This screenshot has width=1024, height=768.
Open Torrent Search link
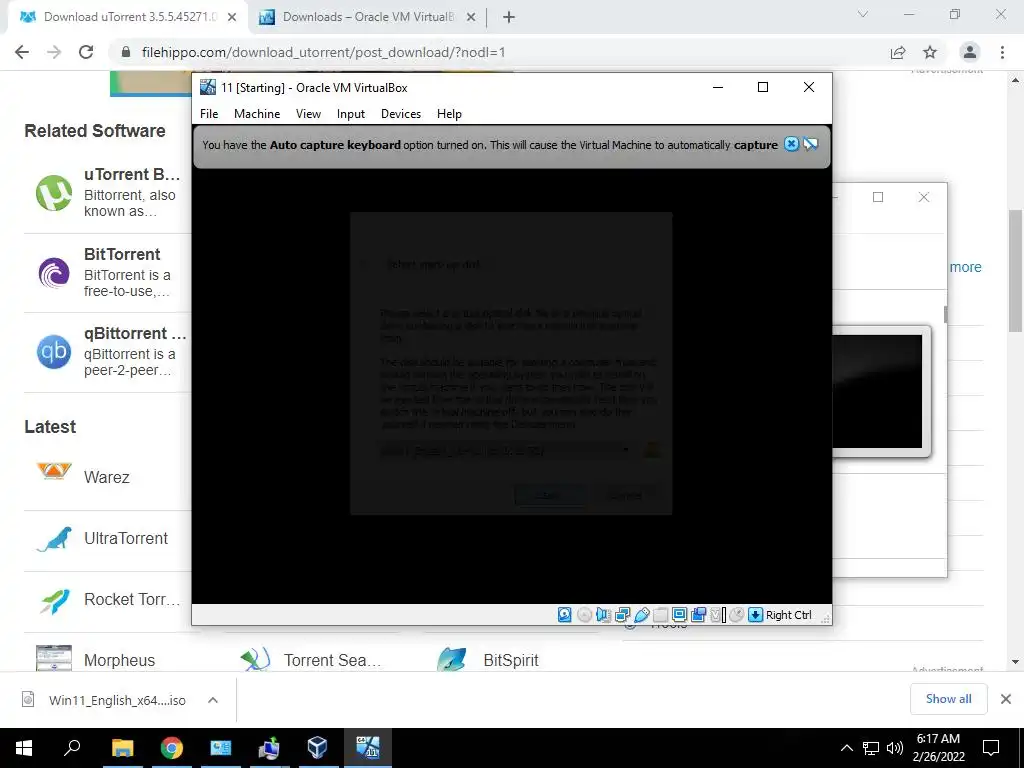[x=332, y=660]
